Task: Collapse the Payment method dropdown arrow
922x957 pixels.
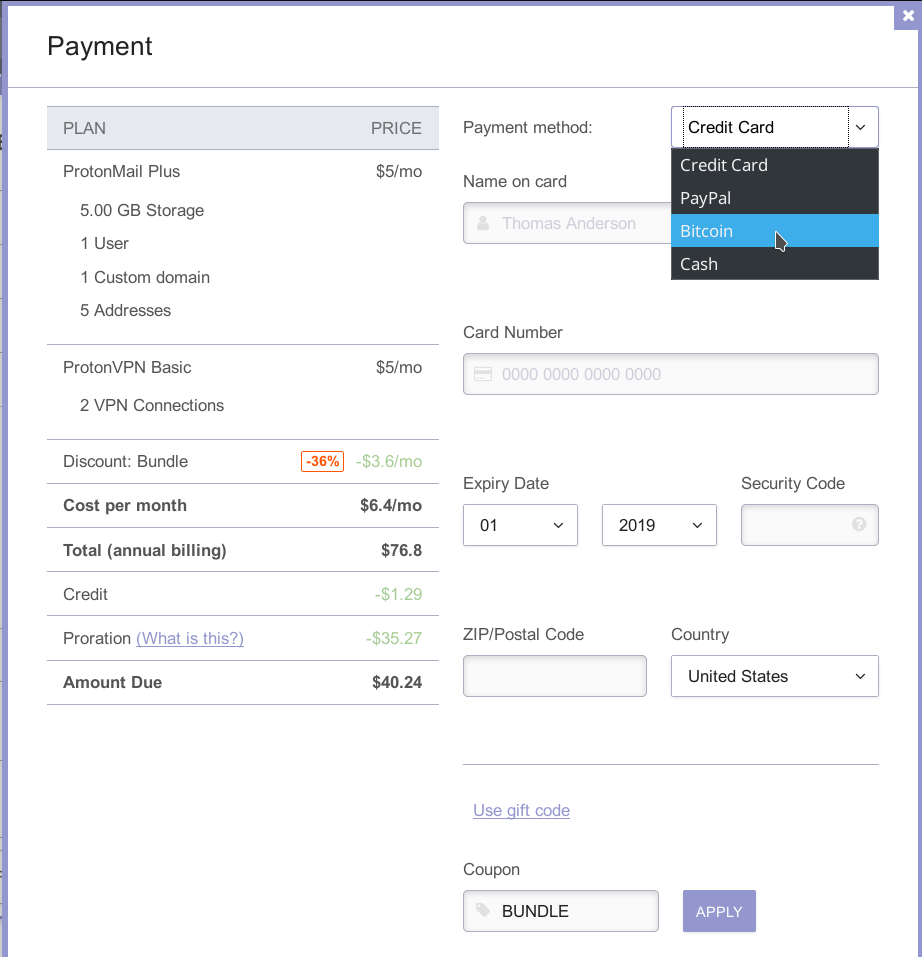Action: click(860, 127)
